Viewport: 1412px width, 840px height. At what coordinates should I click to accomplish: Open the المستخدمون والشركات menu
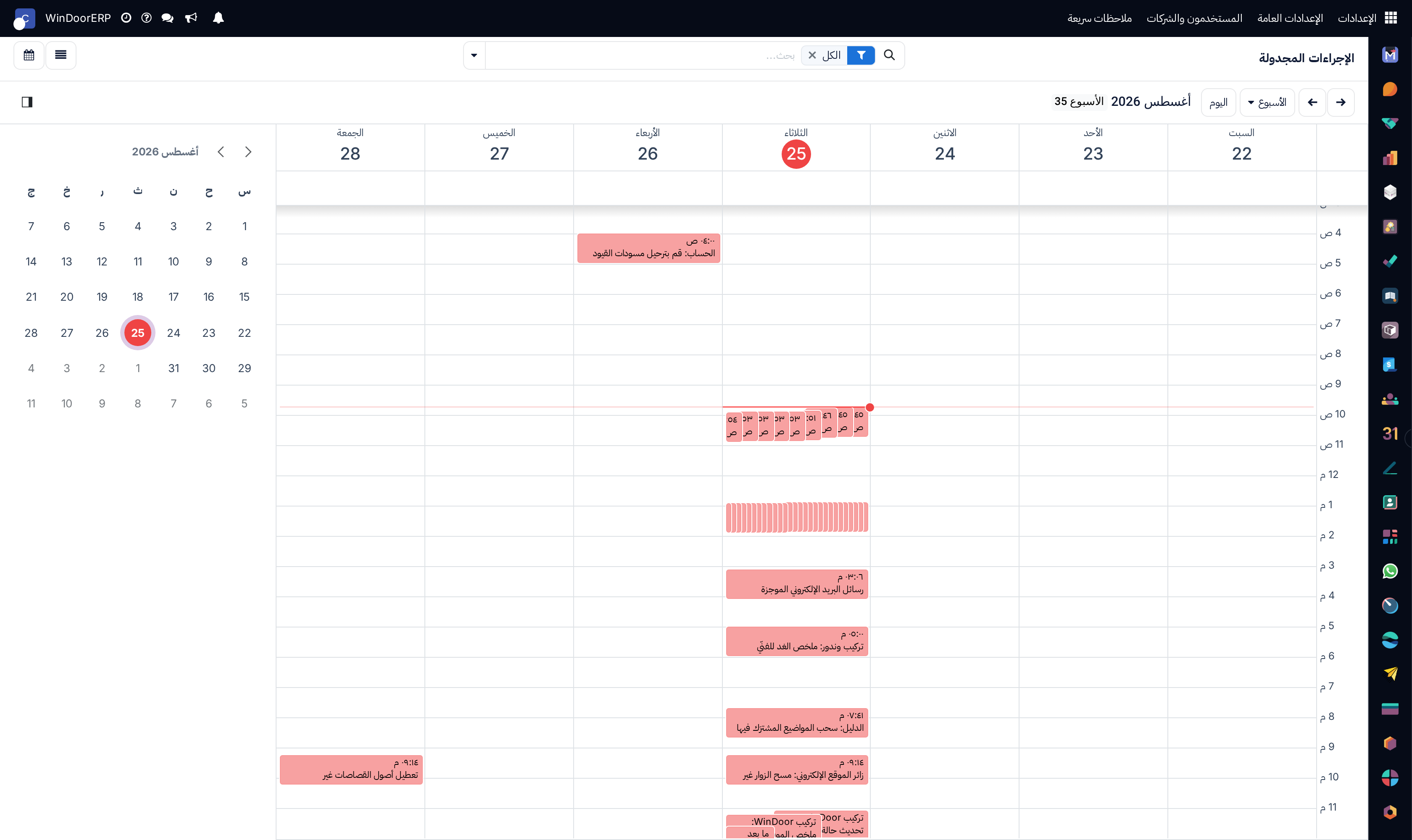[1194, 18]
